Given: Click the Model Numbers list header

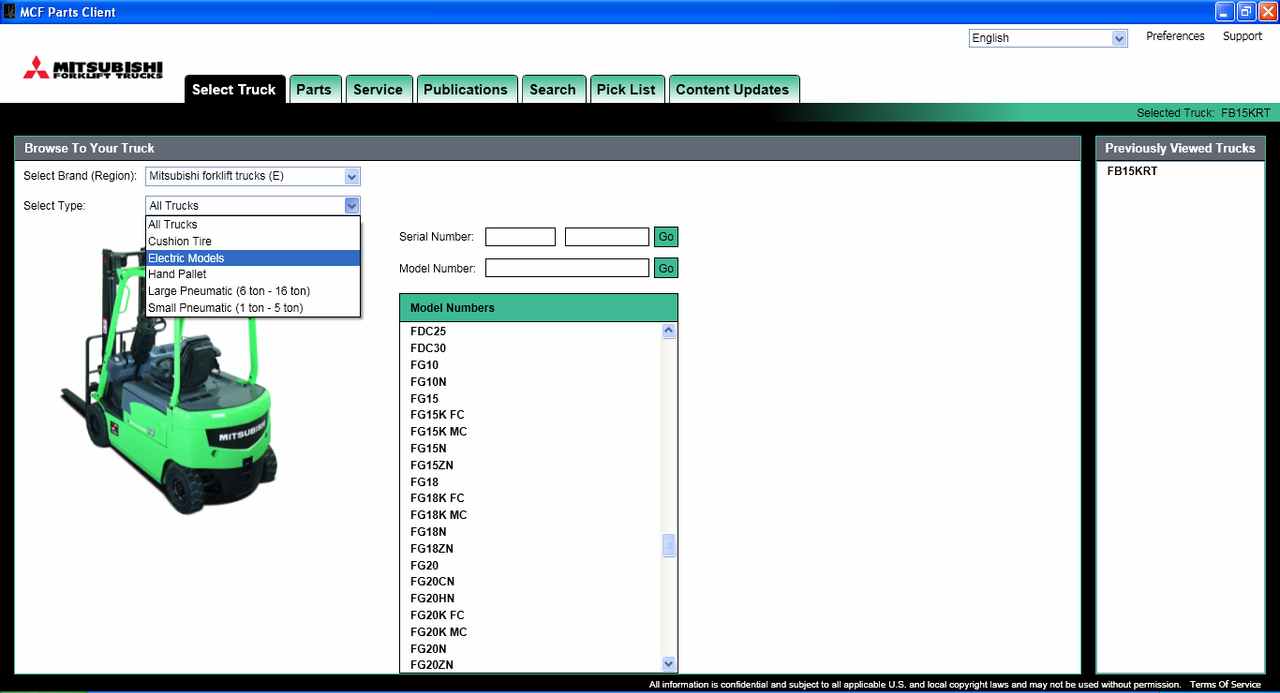Looking at the screenshot, I should click(538, 308).
